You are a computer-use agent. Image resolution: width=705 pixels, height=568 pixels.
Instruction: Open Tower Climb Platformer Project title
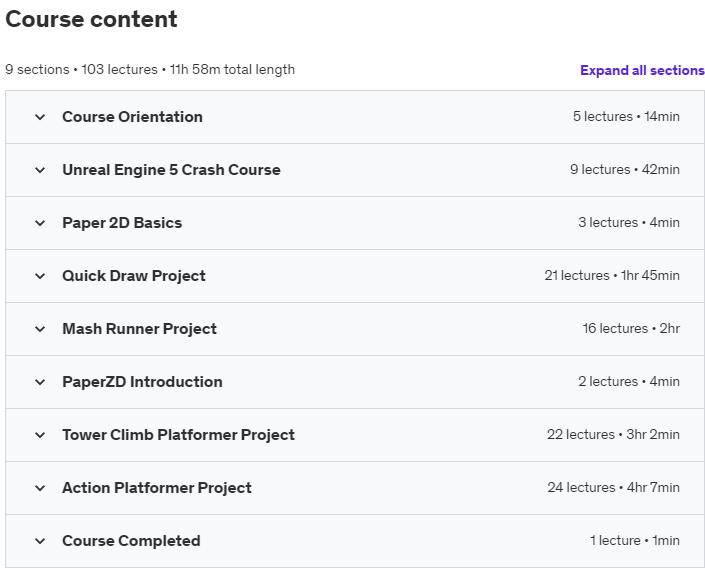pos(178,435)
